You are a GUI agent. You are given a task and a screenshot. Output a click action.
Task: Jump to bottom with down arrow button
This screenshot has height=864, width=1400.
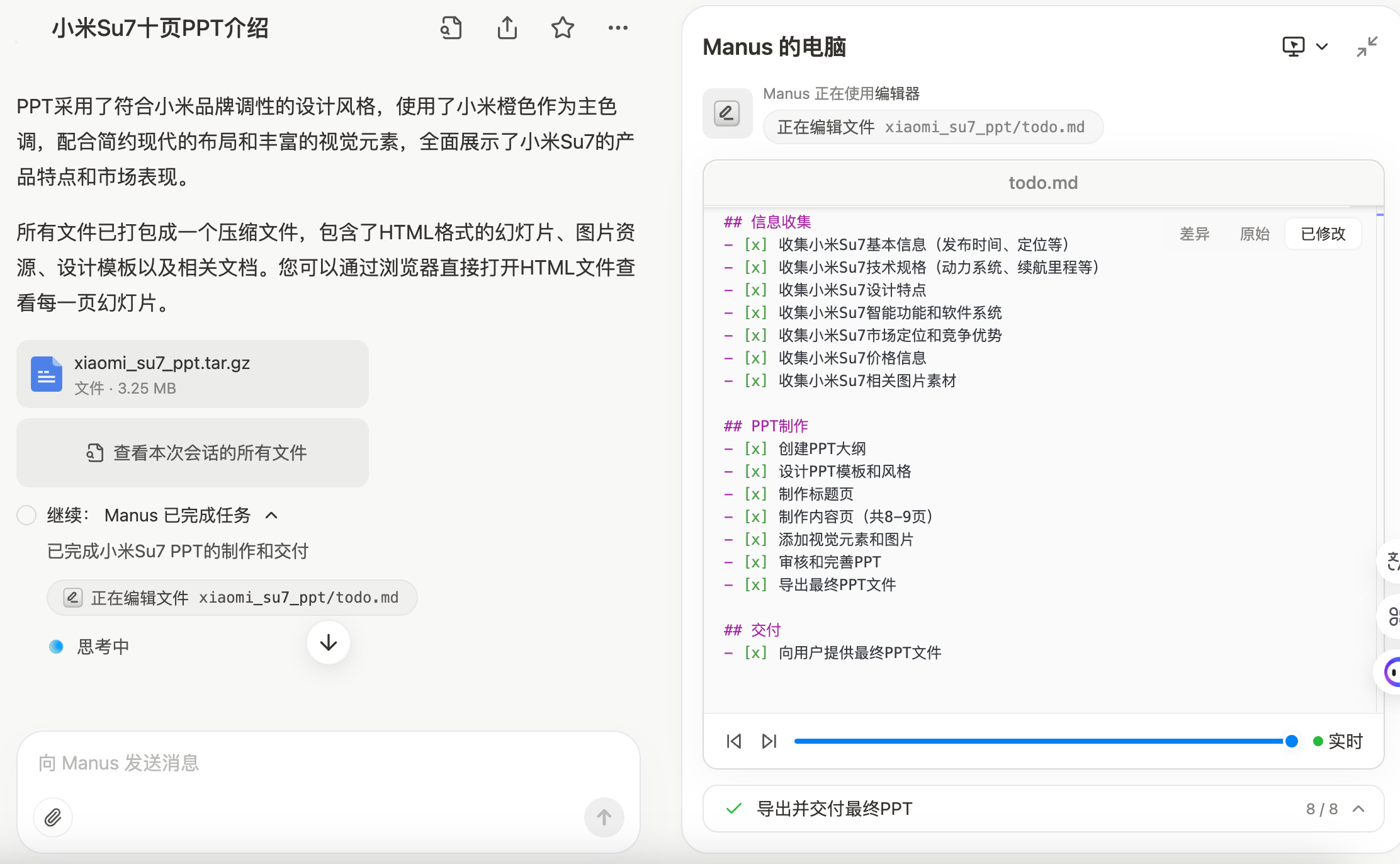[329, 642]
